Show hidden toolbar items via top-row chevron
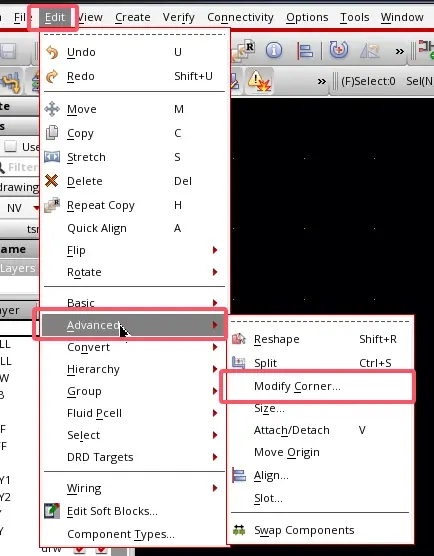This screenshot has width=434, height=556. [x=400, y=52]
